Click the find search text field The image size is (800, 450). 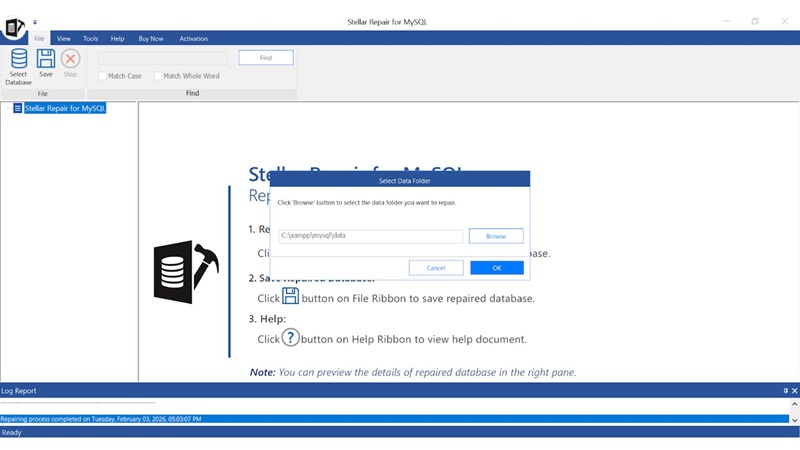162,58
